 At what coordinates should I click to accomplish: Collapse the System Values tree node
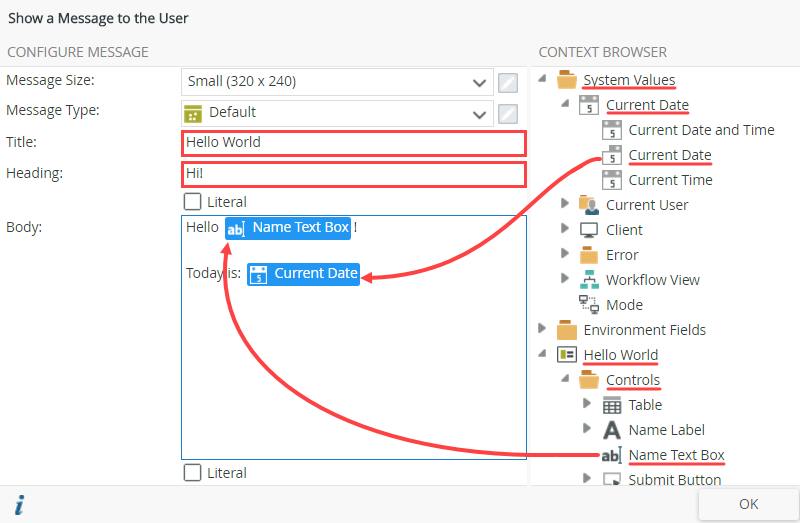click(543, 80)
